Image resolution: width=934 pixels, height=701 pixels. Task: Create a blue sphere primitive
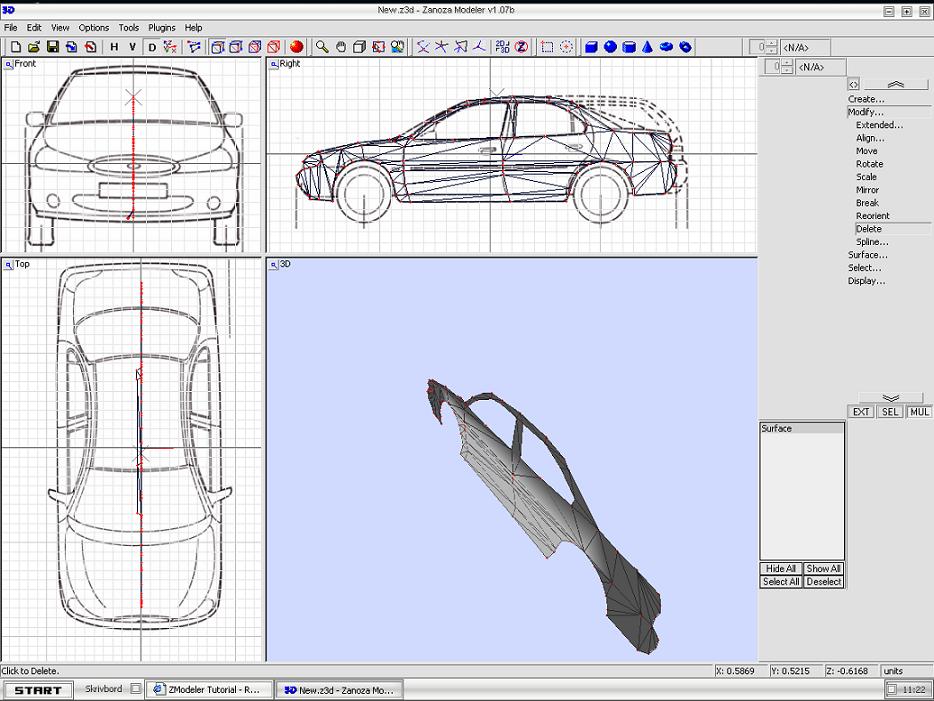(610, 47)
